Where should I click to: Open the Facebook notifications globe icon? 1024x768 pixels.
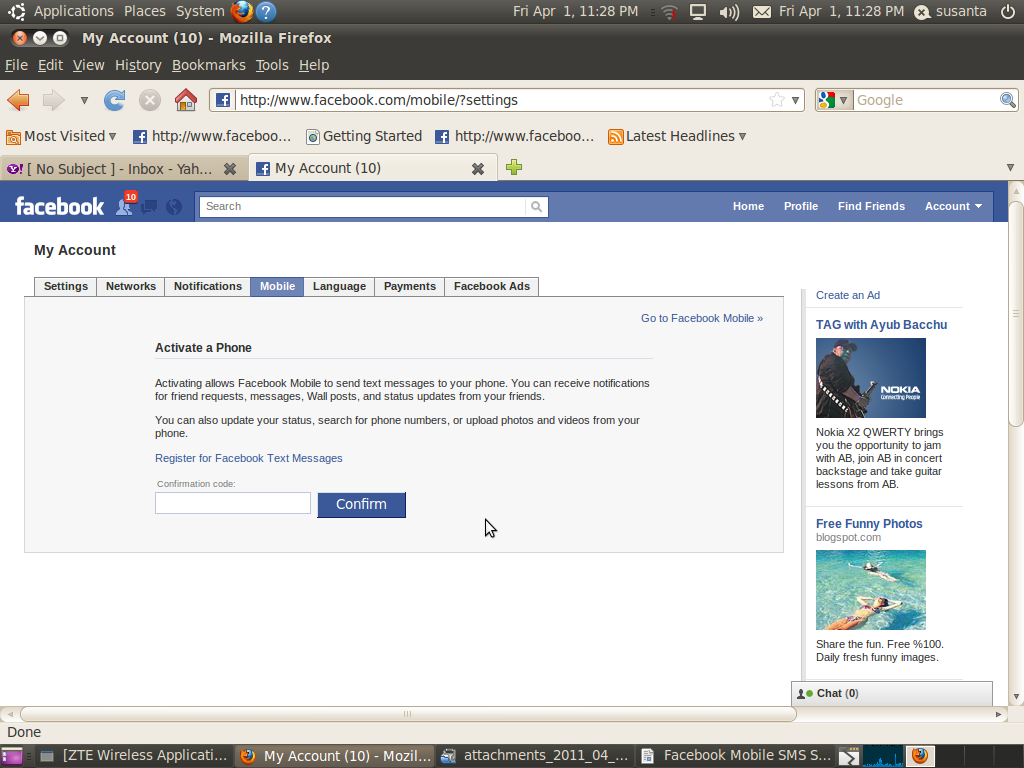point(173,207)
